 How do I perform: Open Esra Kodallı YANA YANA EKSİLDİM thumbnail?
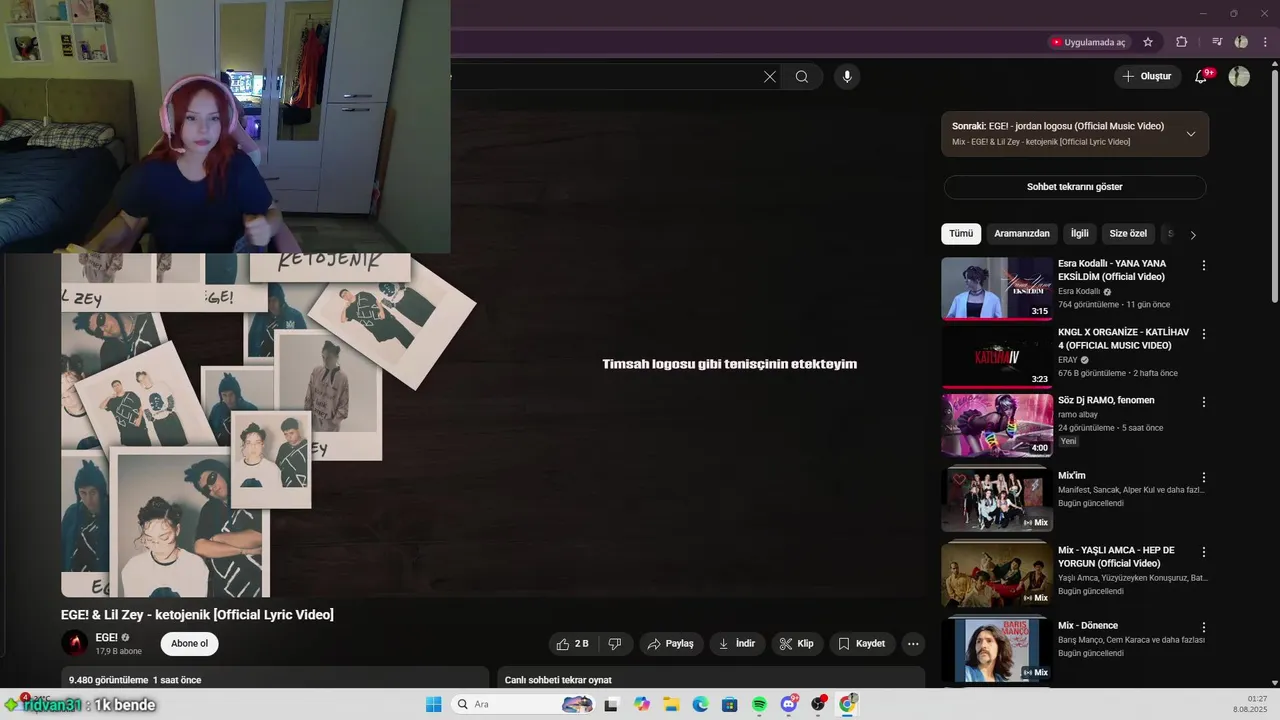[996, 289]
